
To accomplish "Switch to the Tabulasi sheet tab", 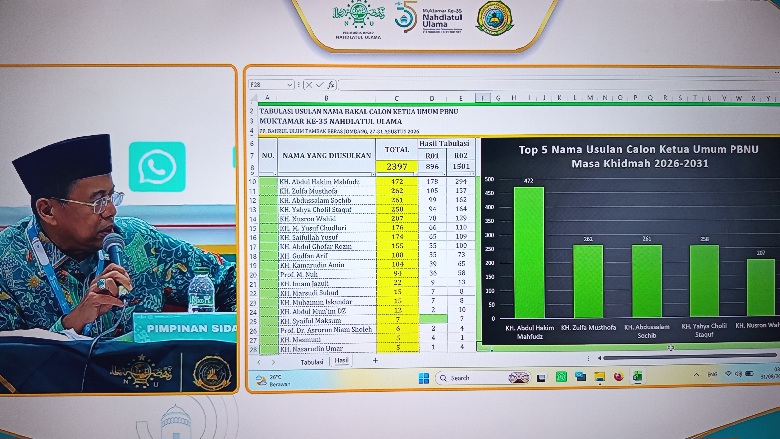I will point(312,362).
